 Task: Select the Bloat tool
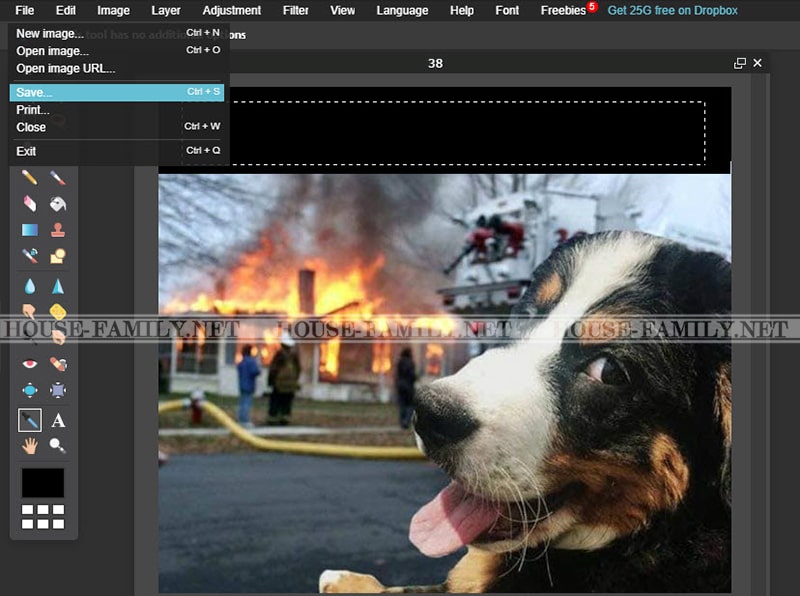click(x=30, y=390)
